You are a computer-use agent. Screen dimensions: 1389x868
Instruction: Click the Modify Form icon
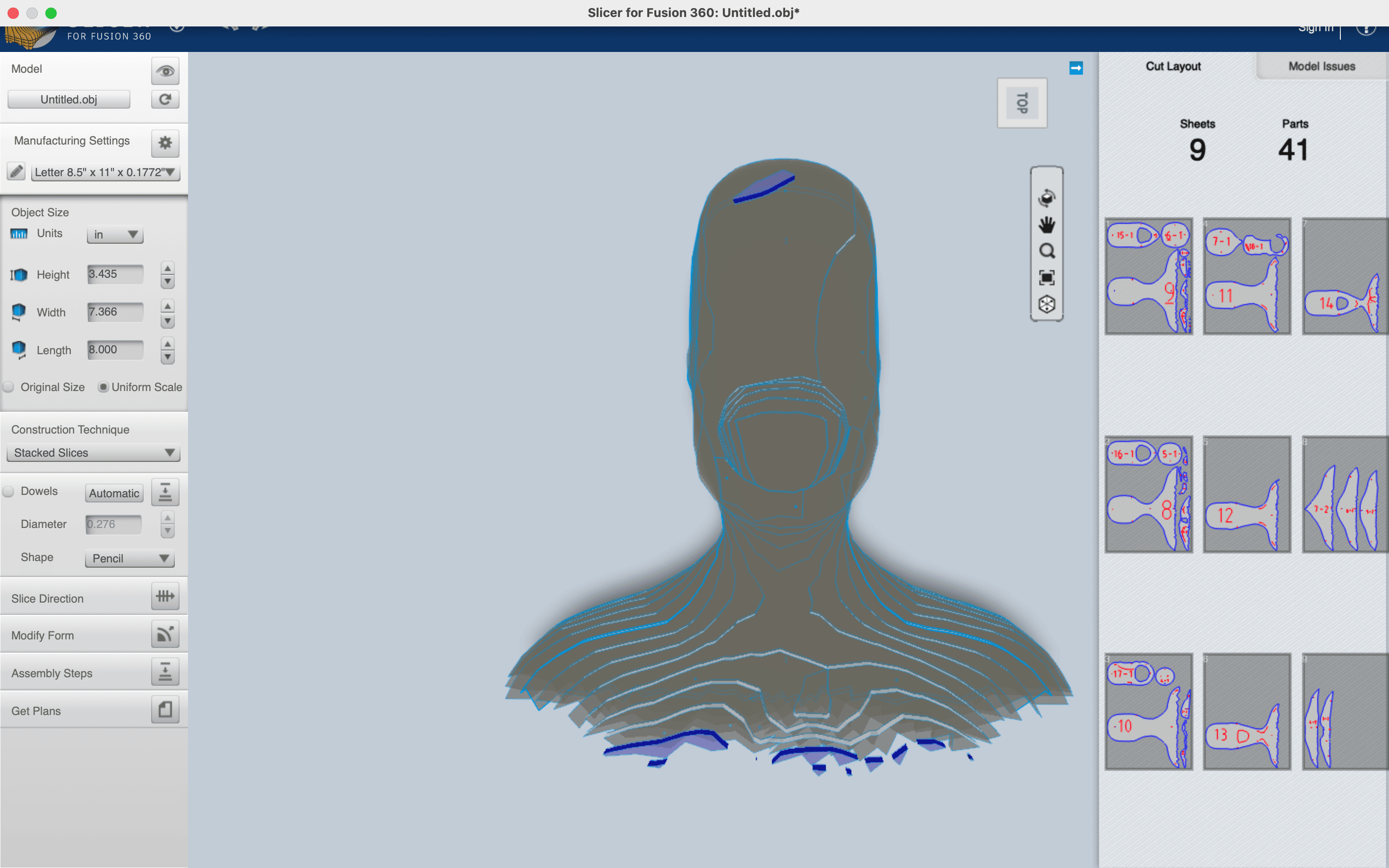165,634
